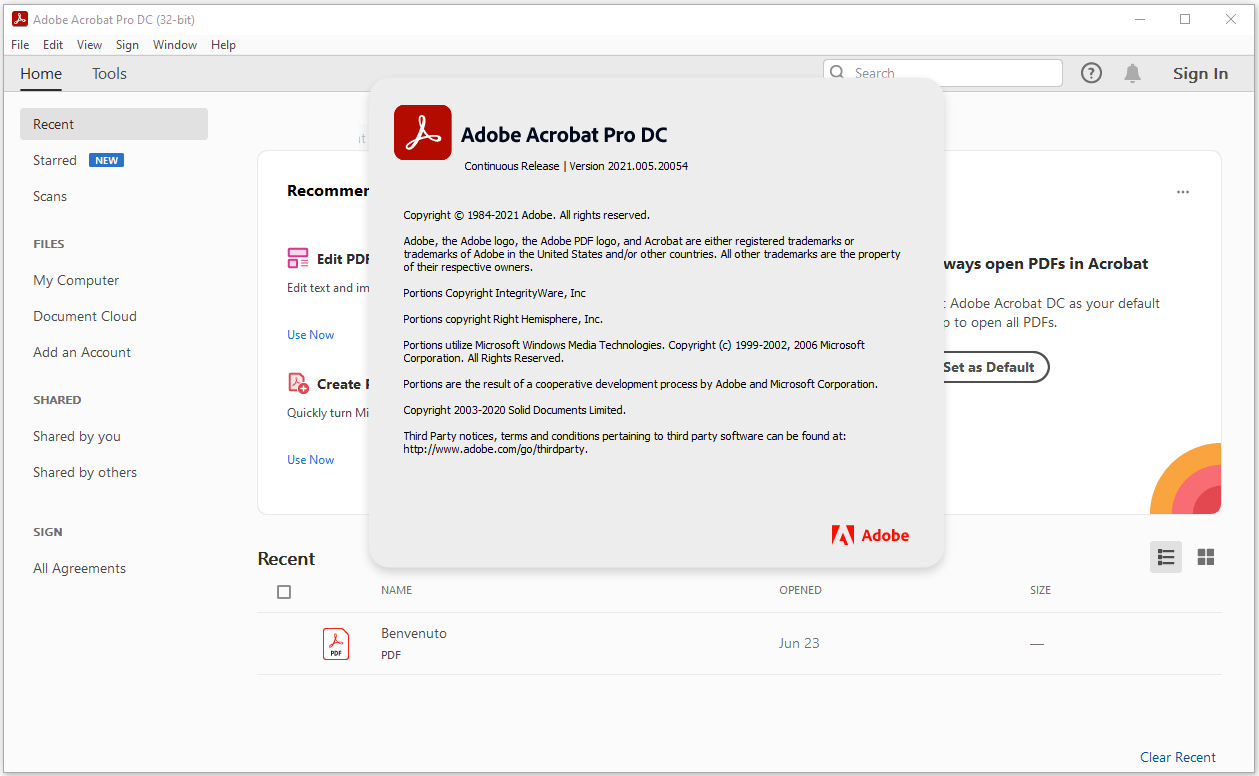Click the Benvenuto file name

tap(414, 633)
